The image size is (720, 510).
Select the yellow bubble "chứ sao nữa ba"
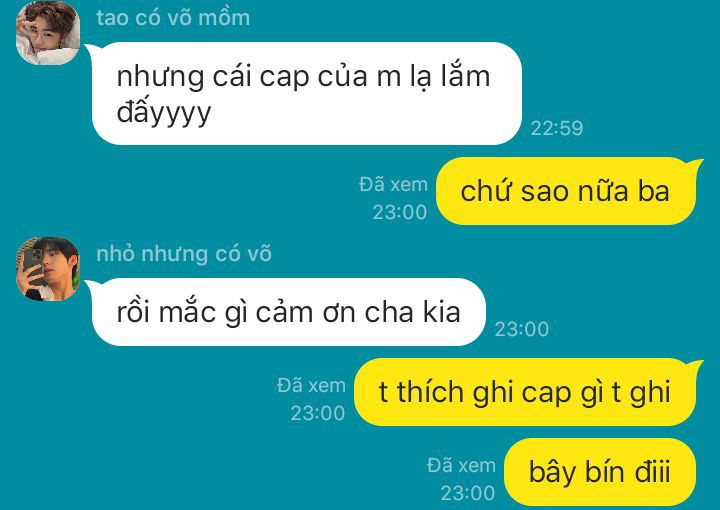pyautogui.click(x=566, y=191)
